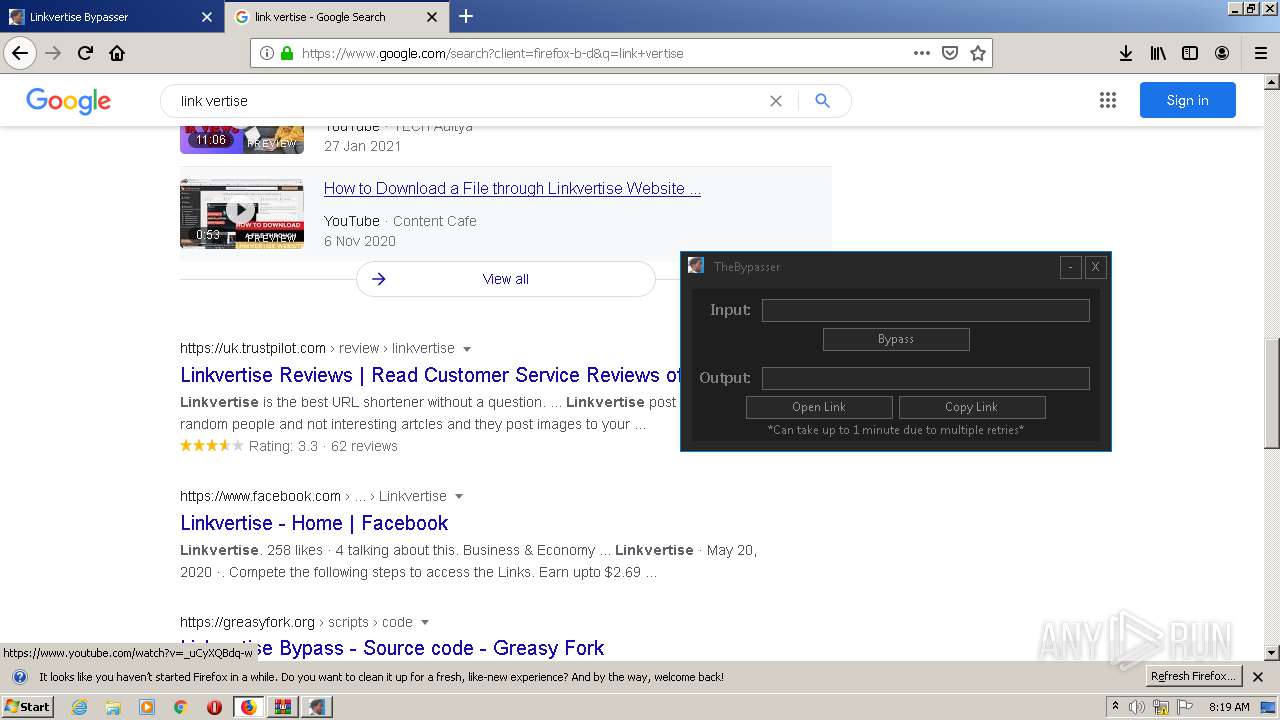Open the Windows Start menu

pyautogui.click(x=28, y=707)
